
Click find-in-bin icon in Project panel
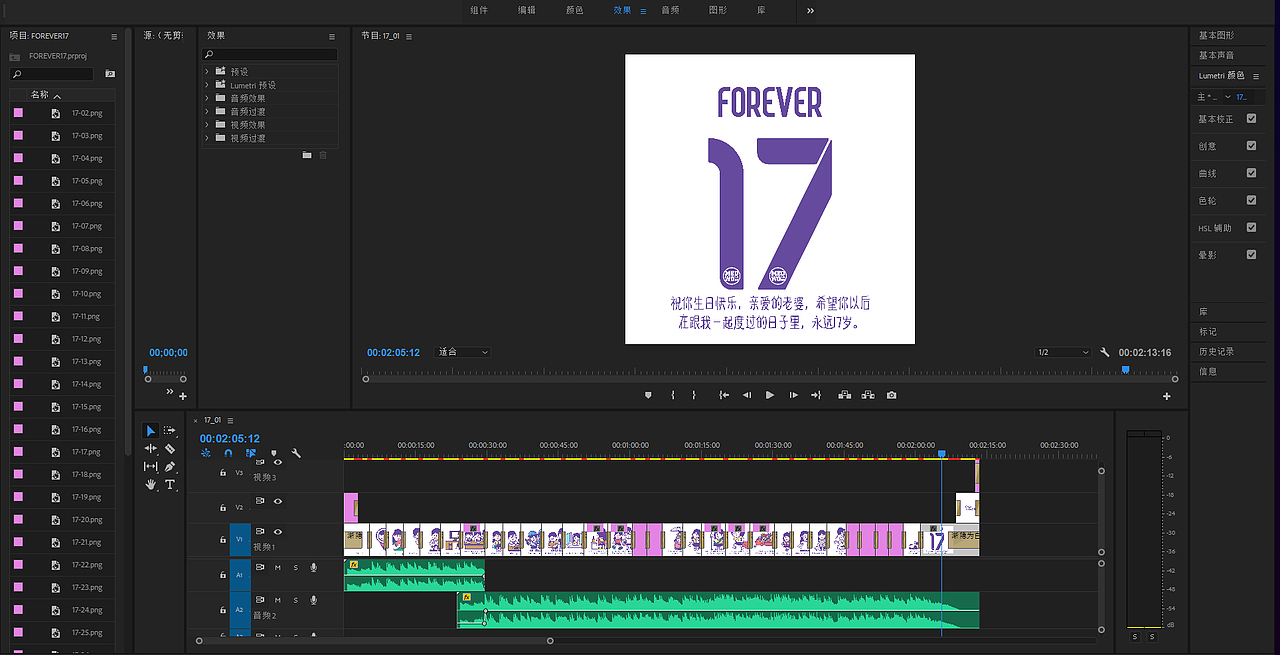[x=110, y=74]
